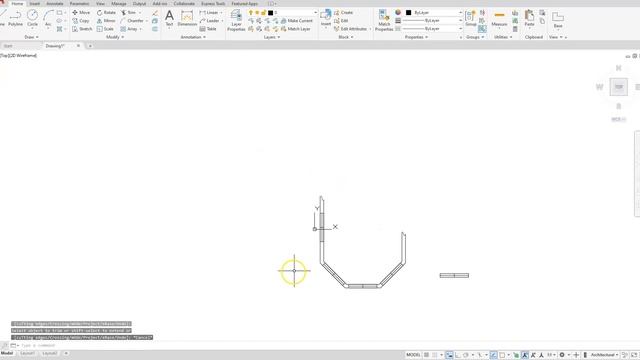Toggle grid display in status bar

coord(426,355)
